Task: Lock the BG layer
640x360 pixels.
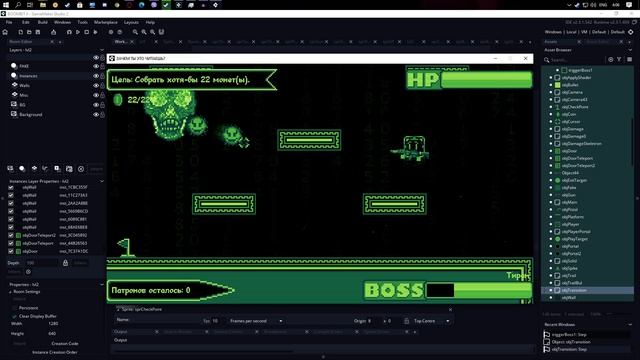Action: (102, 105)
